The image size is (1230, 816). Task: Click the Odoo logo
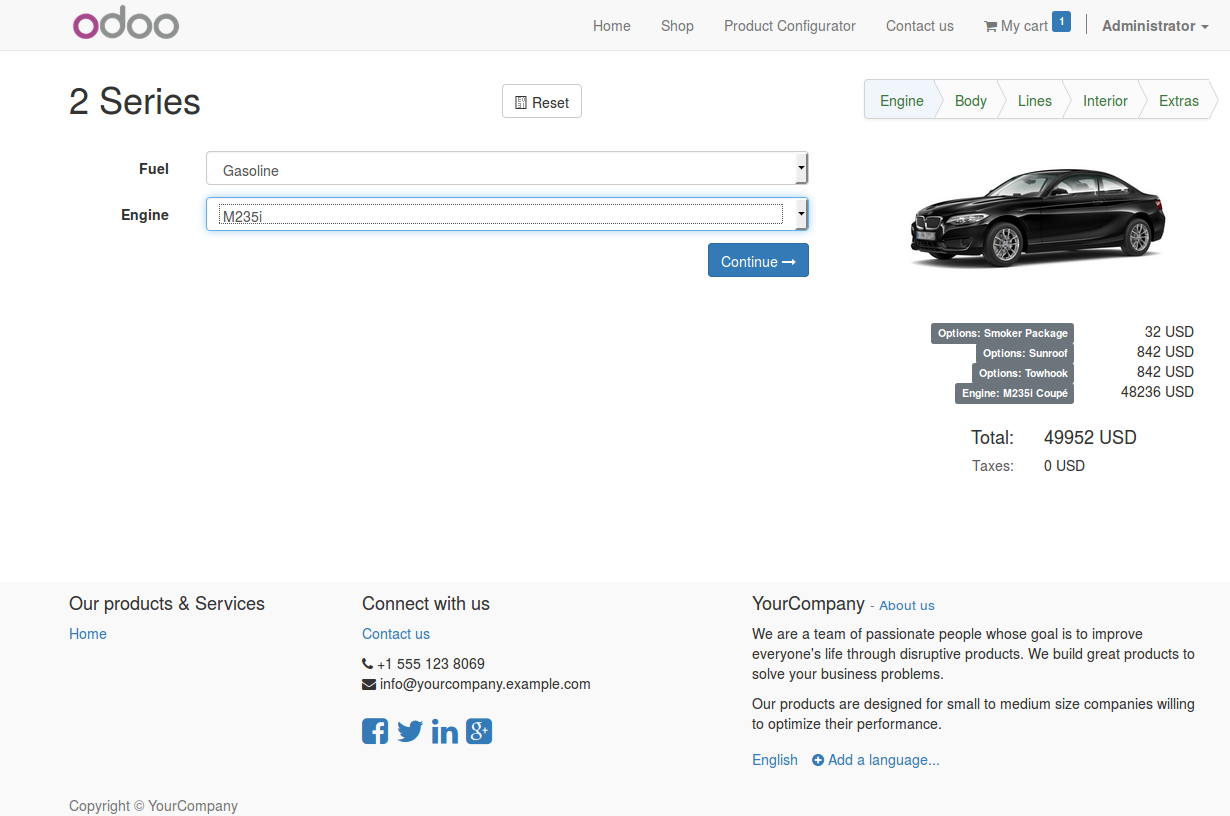pyautogui.click(x=126, y=25)
